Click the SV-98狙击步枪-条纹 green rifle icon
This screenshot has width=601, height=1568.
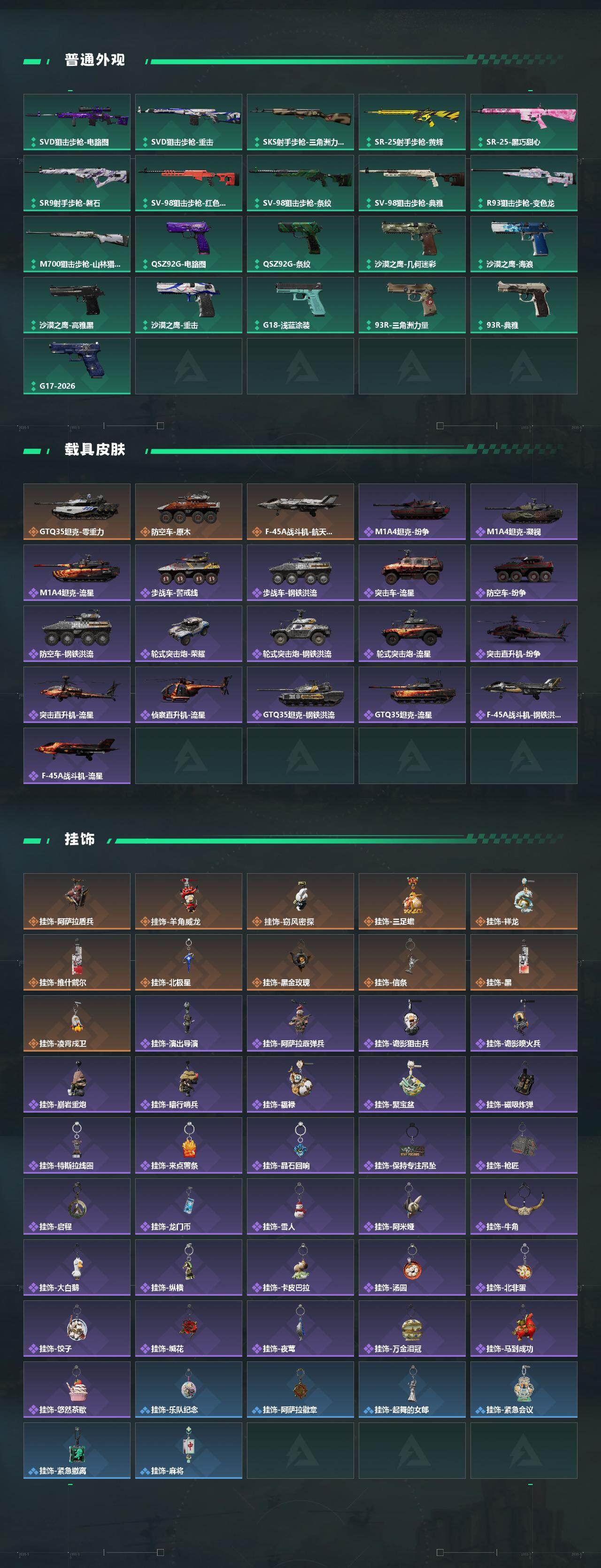point(300,183)
